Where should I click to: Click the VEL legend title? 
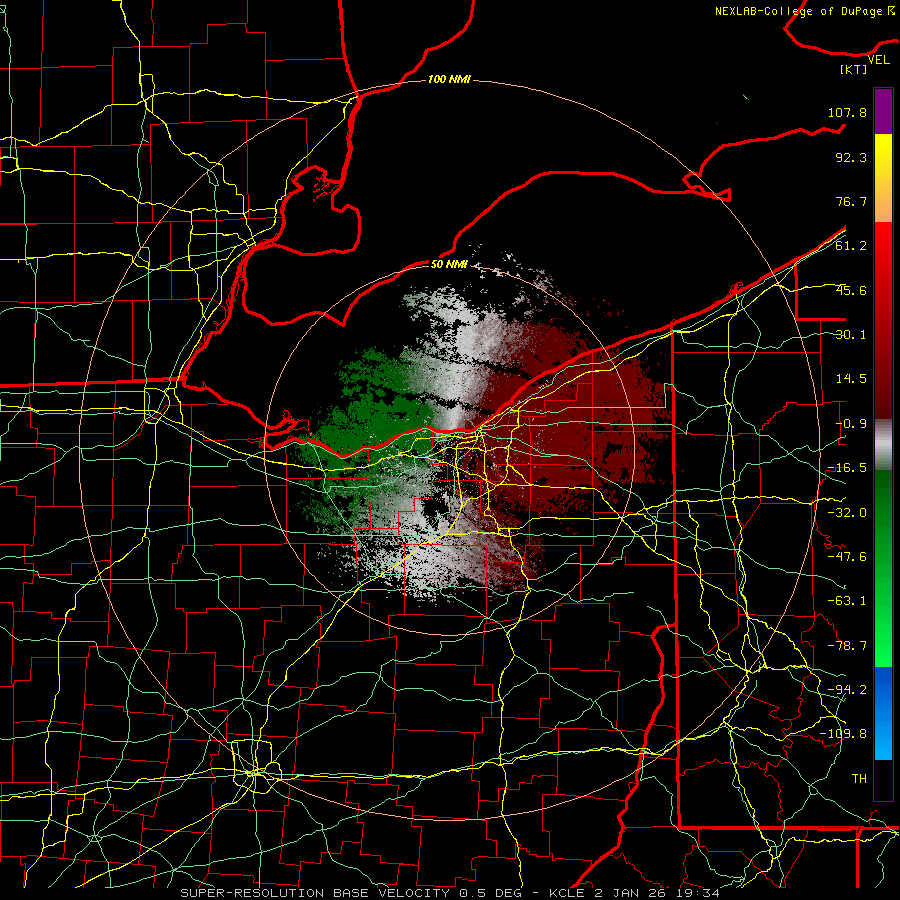878,60
